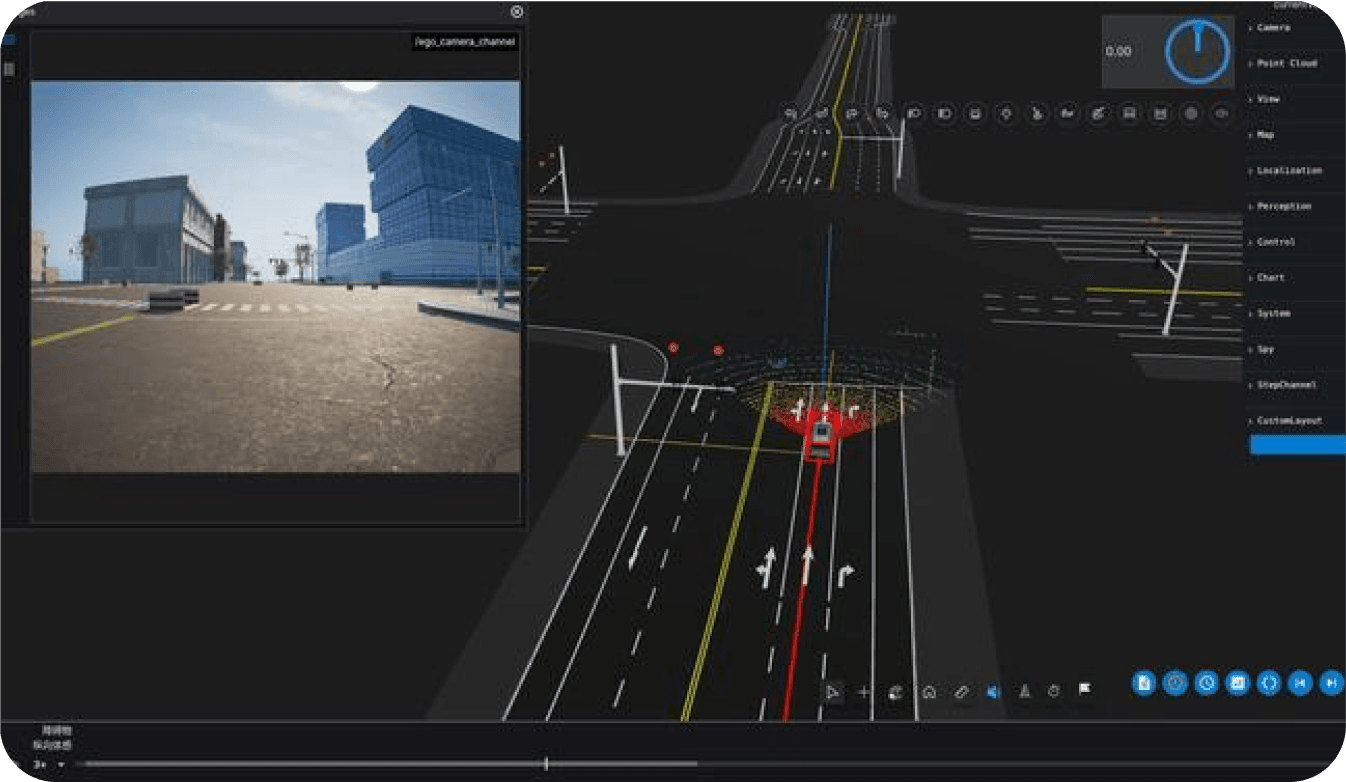Toggle the light bulb icon in top toolbar
The height and width of the screenshot is (782, 1346).
(x=1006, y=114)
